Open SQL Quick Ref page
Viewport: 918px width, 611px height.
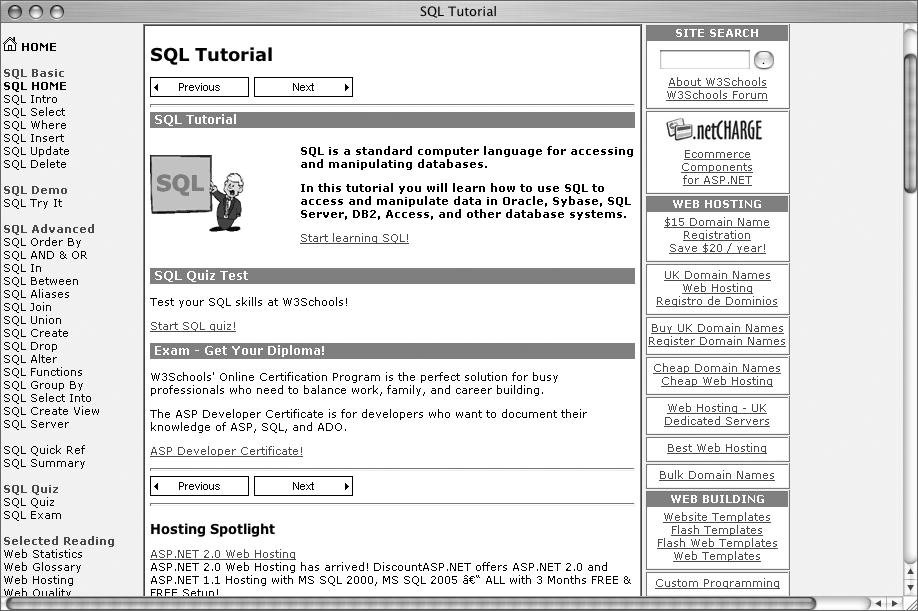tap(44, 450)
